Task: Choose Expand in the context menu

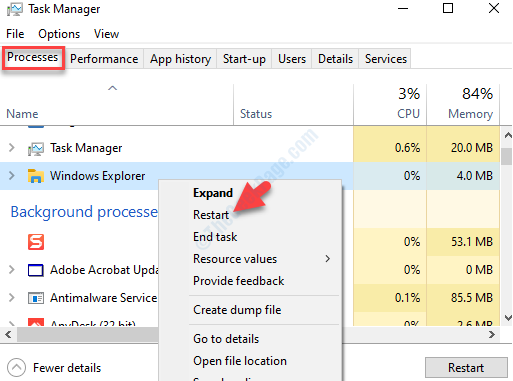Action: 213,193
